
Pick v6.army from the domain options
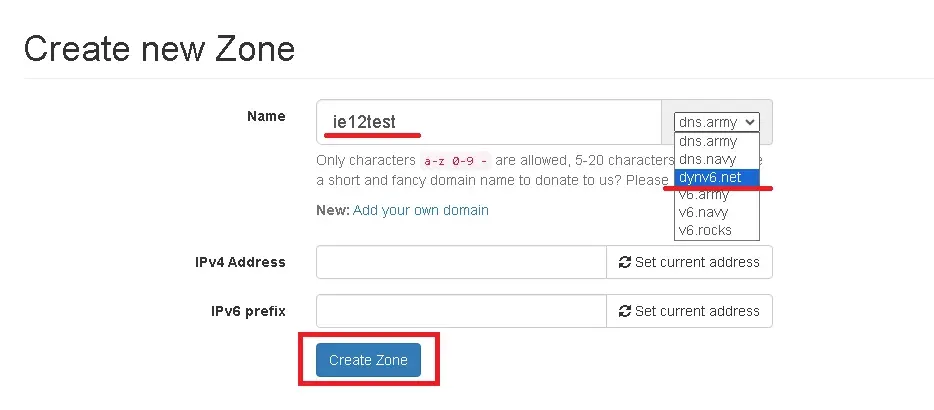point(705,195)
